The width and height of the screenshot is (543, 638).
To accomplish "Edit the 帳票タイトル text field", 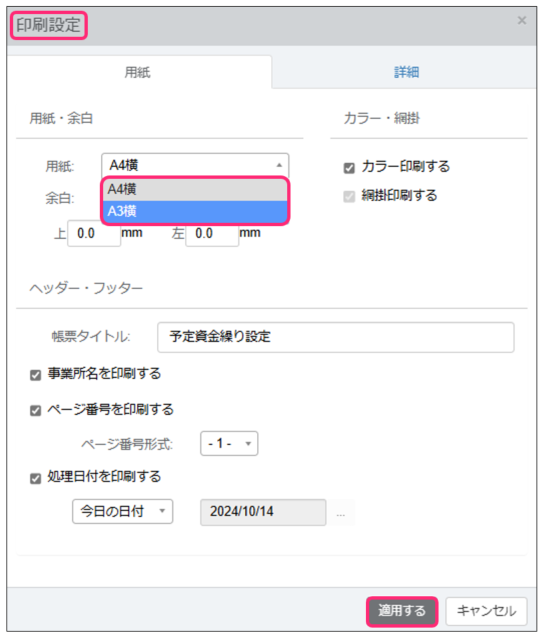I will 336,337.
